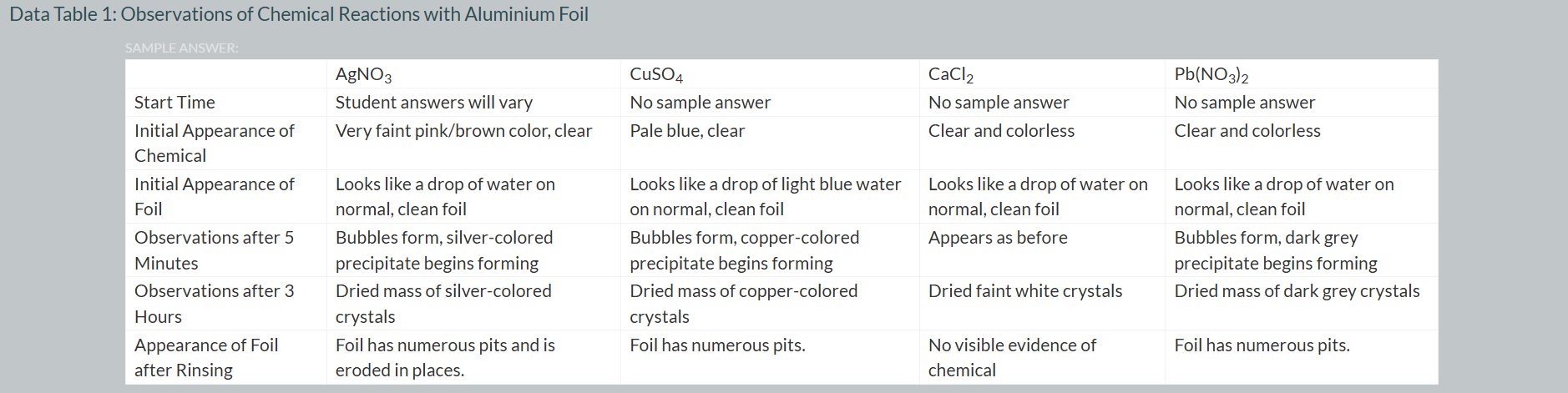
Task: Click the copper-colored precipitate begins forming cell
Action: [x=744, y=249]
